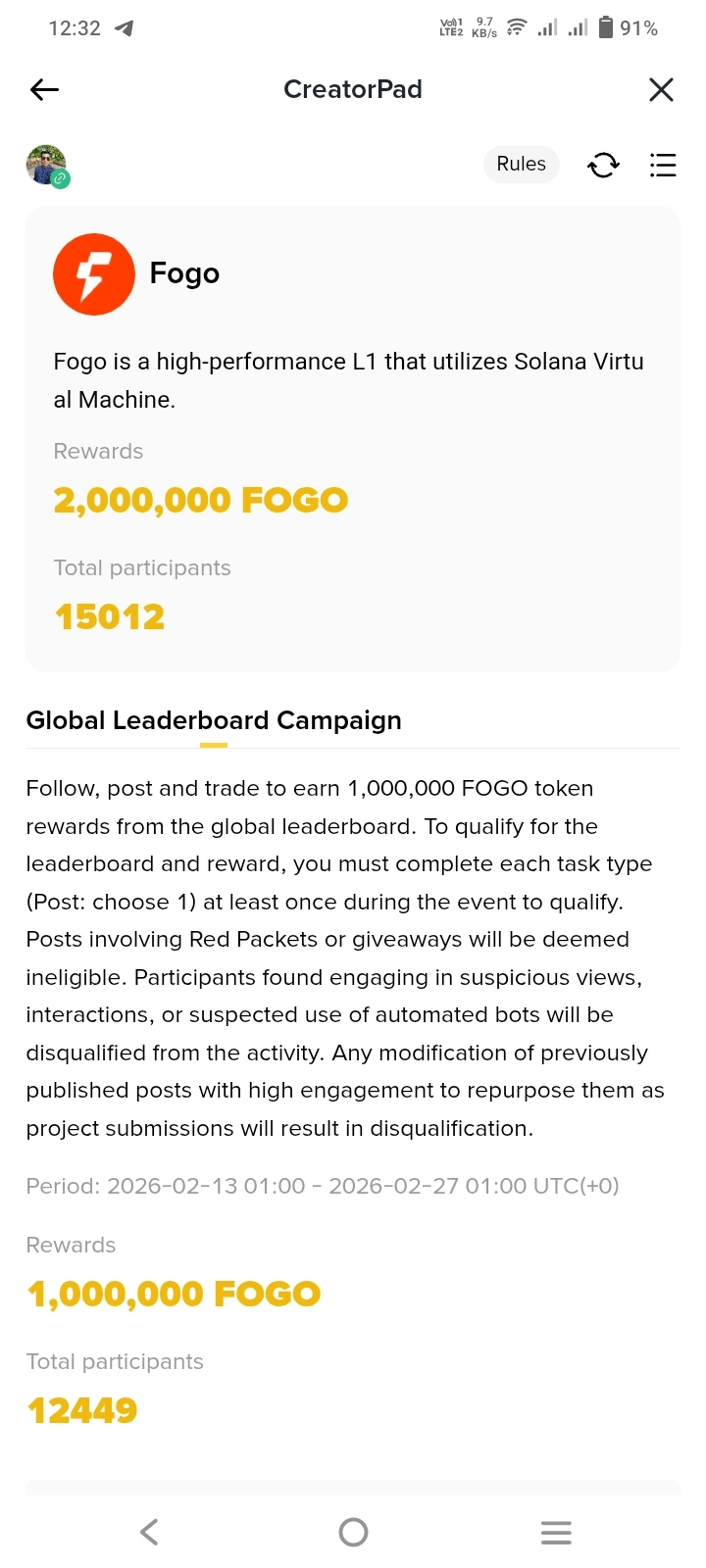
Task: Tap the green verified badge on avatar
Action: 61,179
